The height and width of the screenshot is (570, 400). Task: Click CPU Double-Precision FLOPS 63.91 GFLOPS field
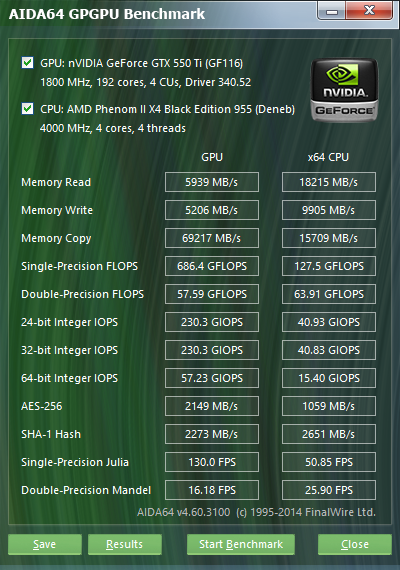tap(329, 294)
